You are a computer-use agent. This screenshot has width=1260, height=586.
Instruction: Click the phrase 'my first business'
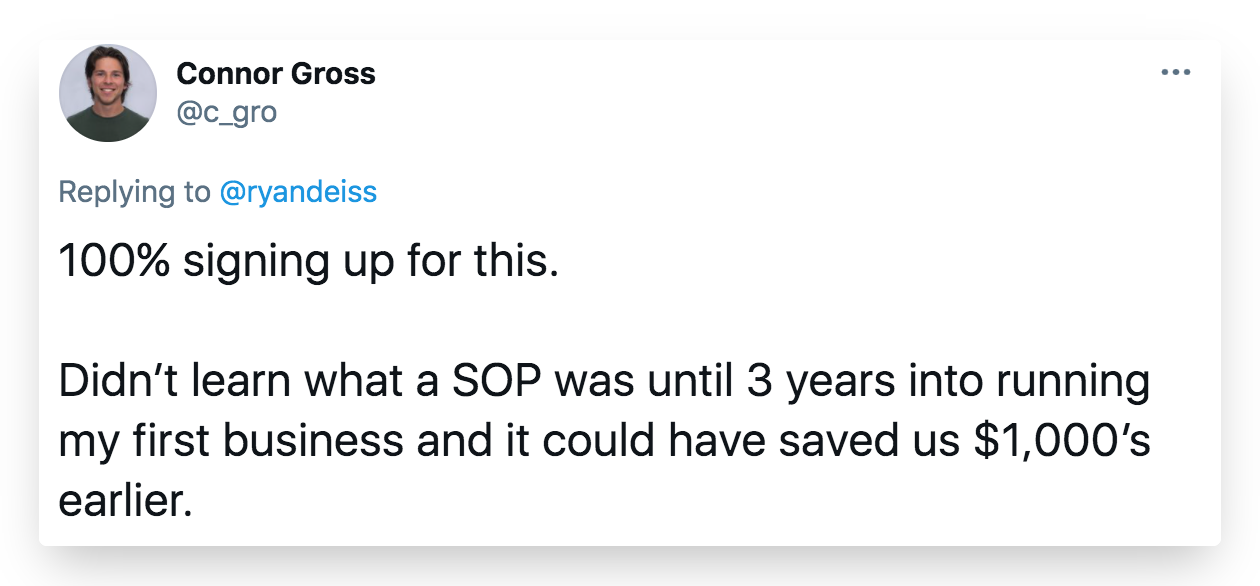tap(233, 443)
